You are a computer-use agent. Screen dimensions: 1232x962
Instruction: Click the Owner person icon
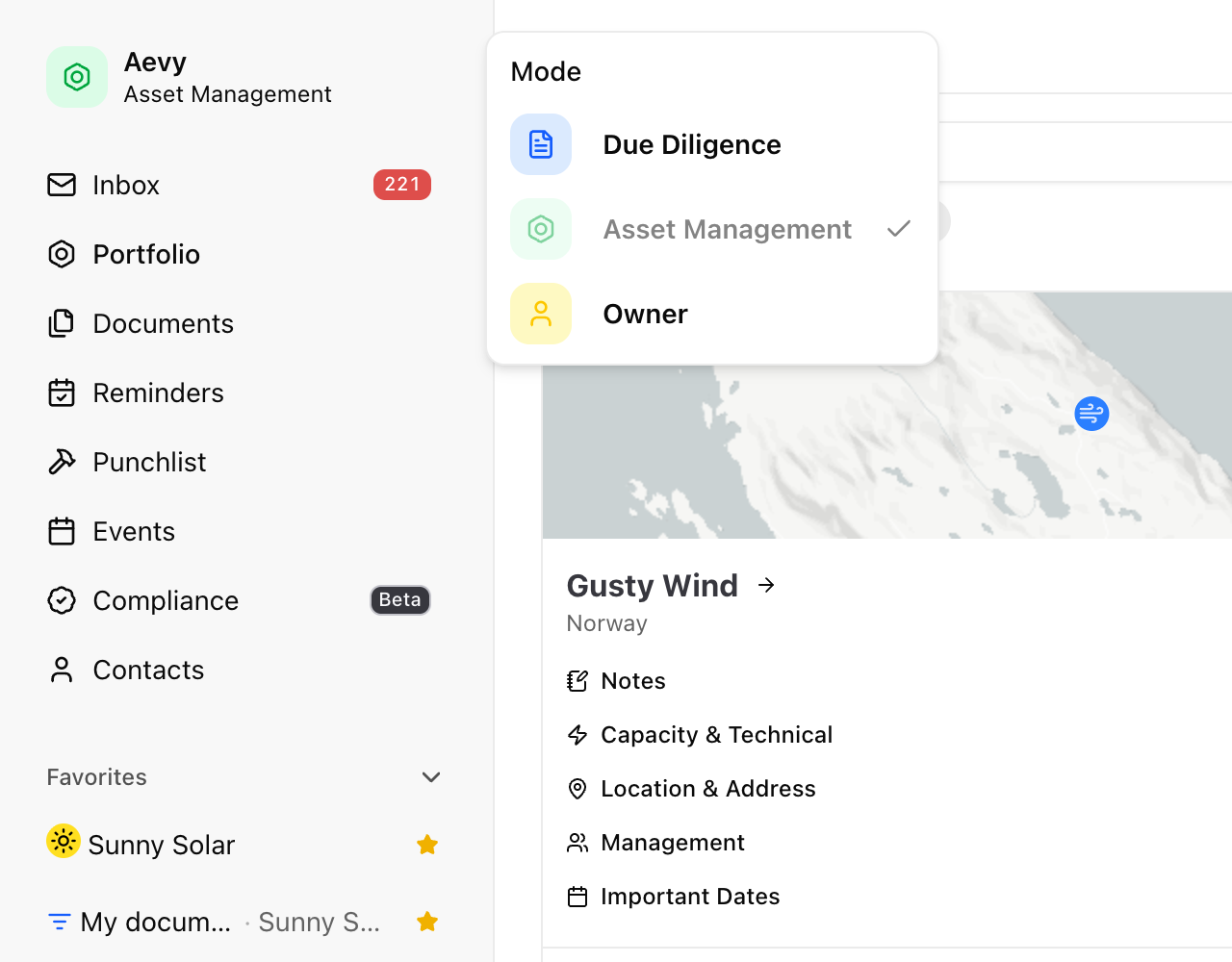[541, 314]
